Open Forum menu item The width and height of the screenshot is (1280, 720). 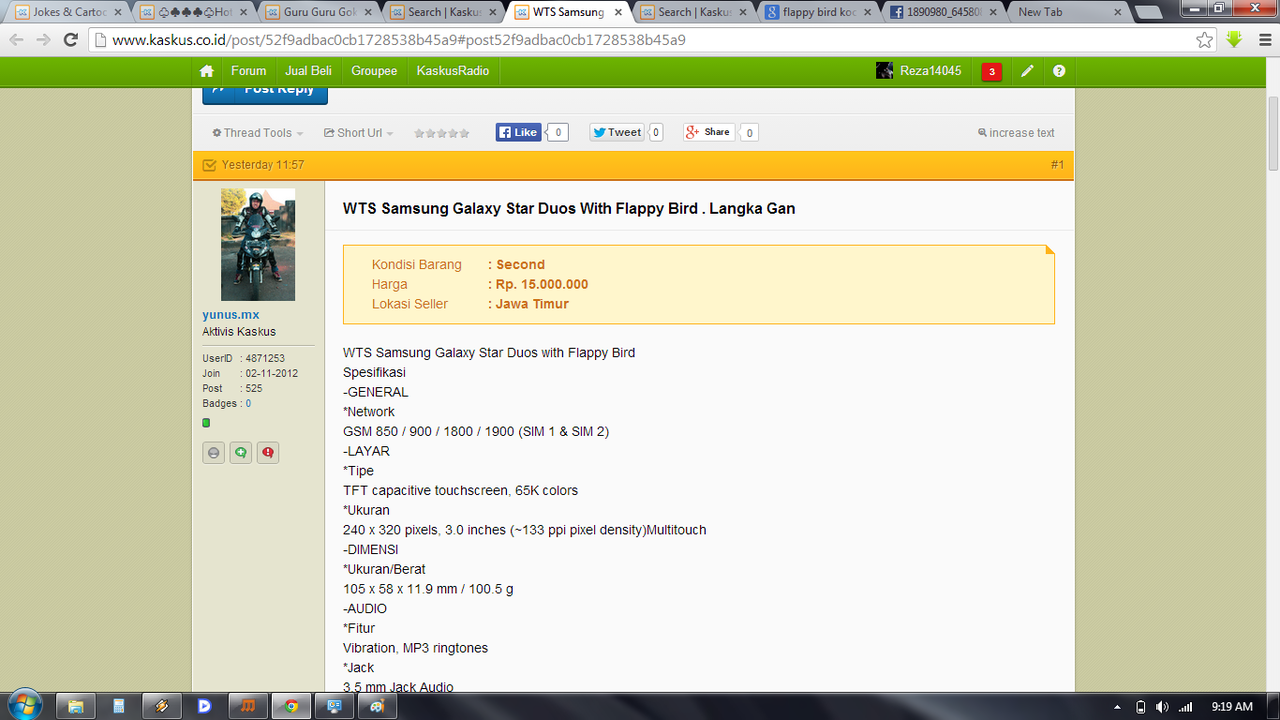(x=248, y=71)
